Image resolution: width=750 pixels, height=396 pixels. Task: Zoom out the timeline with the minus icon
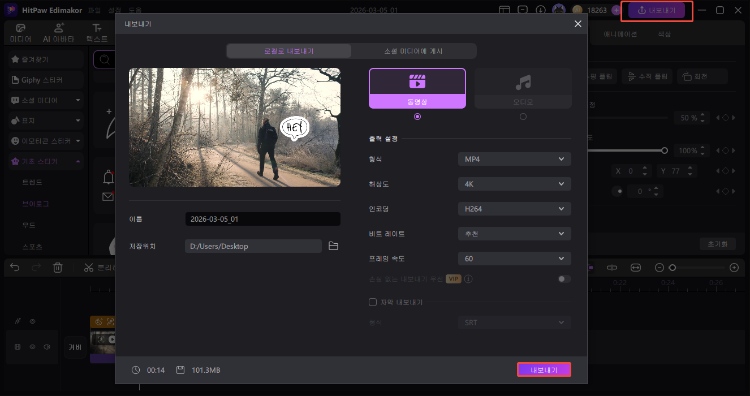(659, 268)
